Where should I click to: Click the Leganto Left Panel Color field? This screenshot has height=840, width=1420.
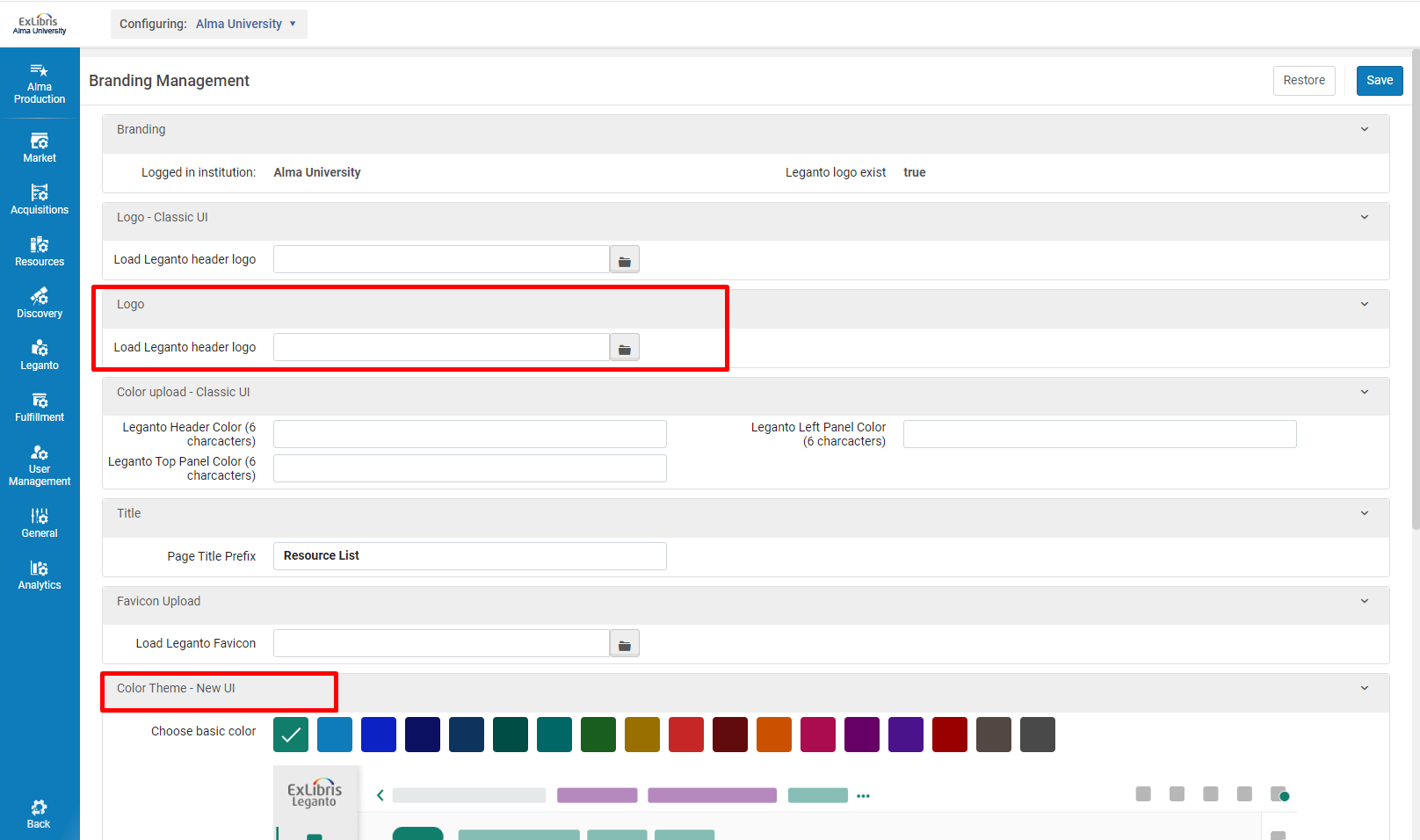pos(1100,434)
